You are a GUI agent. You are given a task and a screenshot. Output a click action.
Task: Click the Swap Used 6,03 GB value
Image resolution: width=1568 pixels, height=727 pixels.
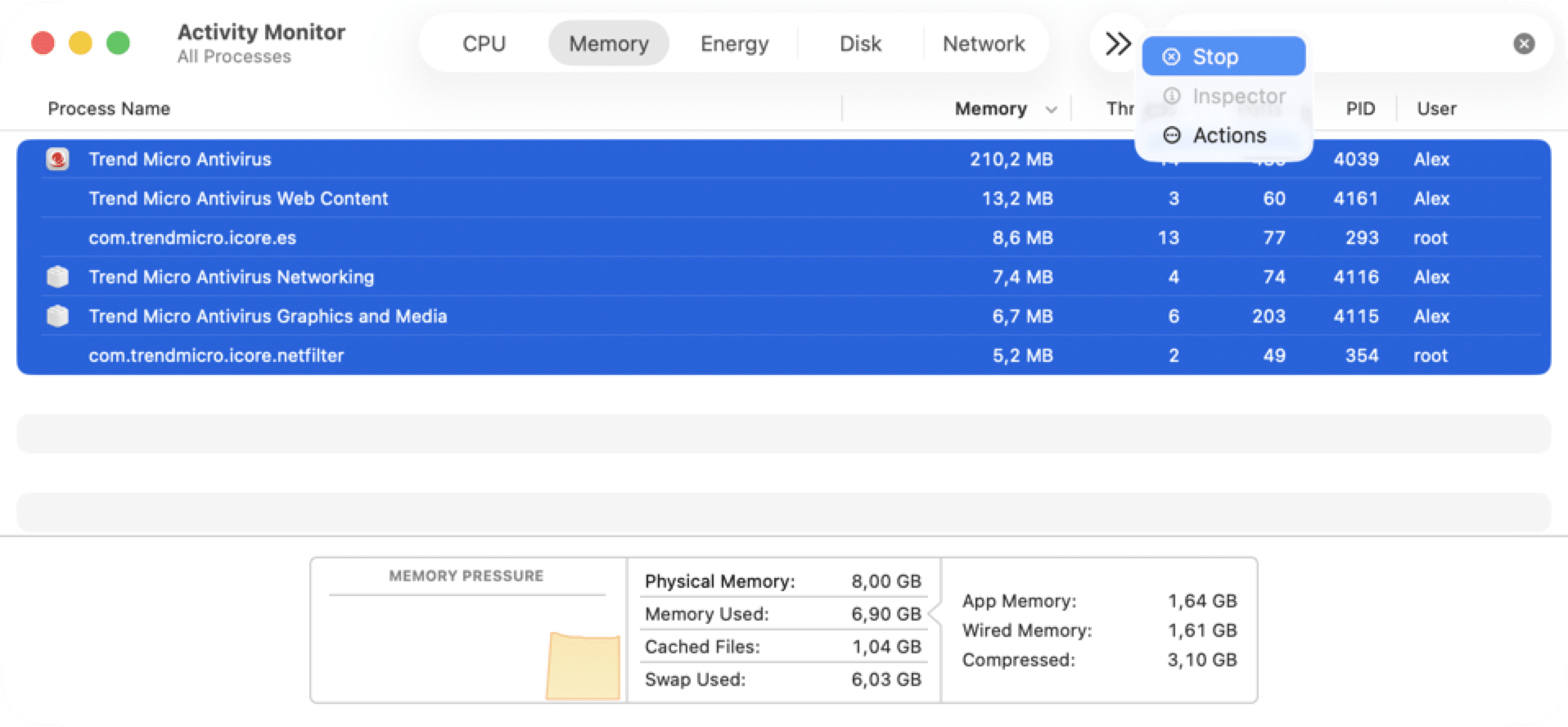pyautogui.click(x=886, y=680)
